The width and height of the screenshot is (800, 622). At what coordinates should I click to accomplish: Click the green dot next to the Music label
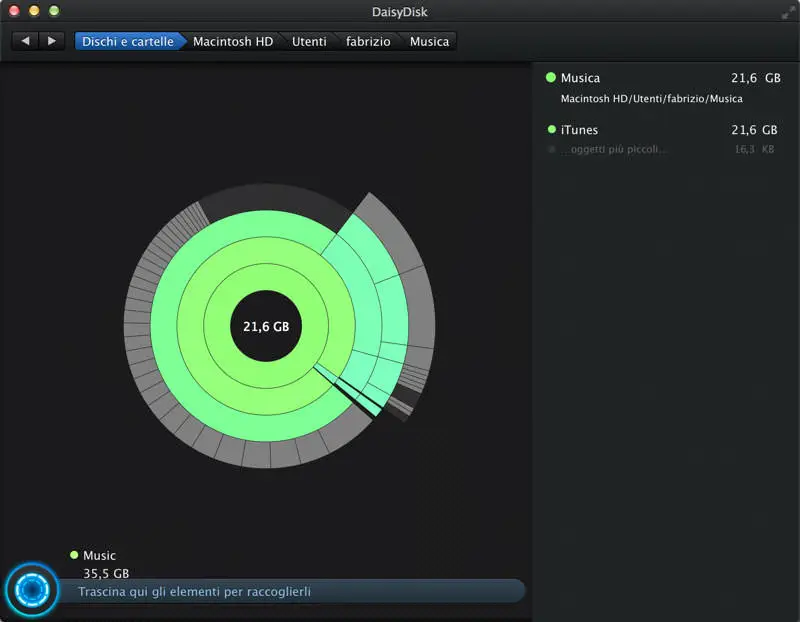[72, 555]
